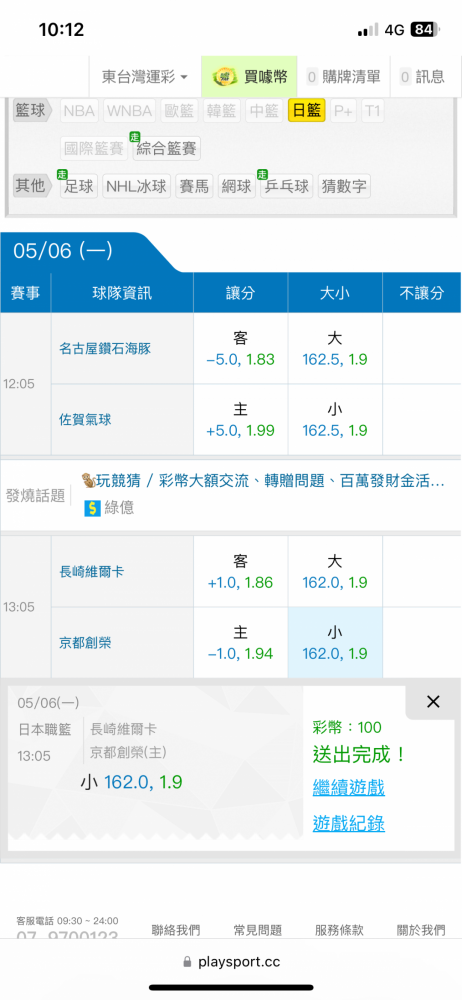Open the 訊息 messages tab

coord(422,77)
